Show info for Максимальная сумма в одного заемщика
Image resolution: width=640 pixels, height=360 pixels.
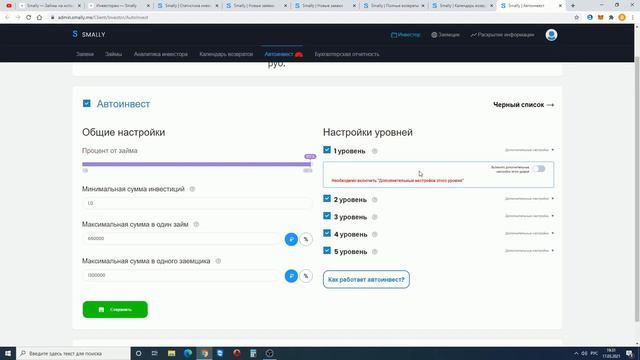(218, 261)
